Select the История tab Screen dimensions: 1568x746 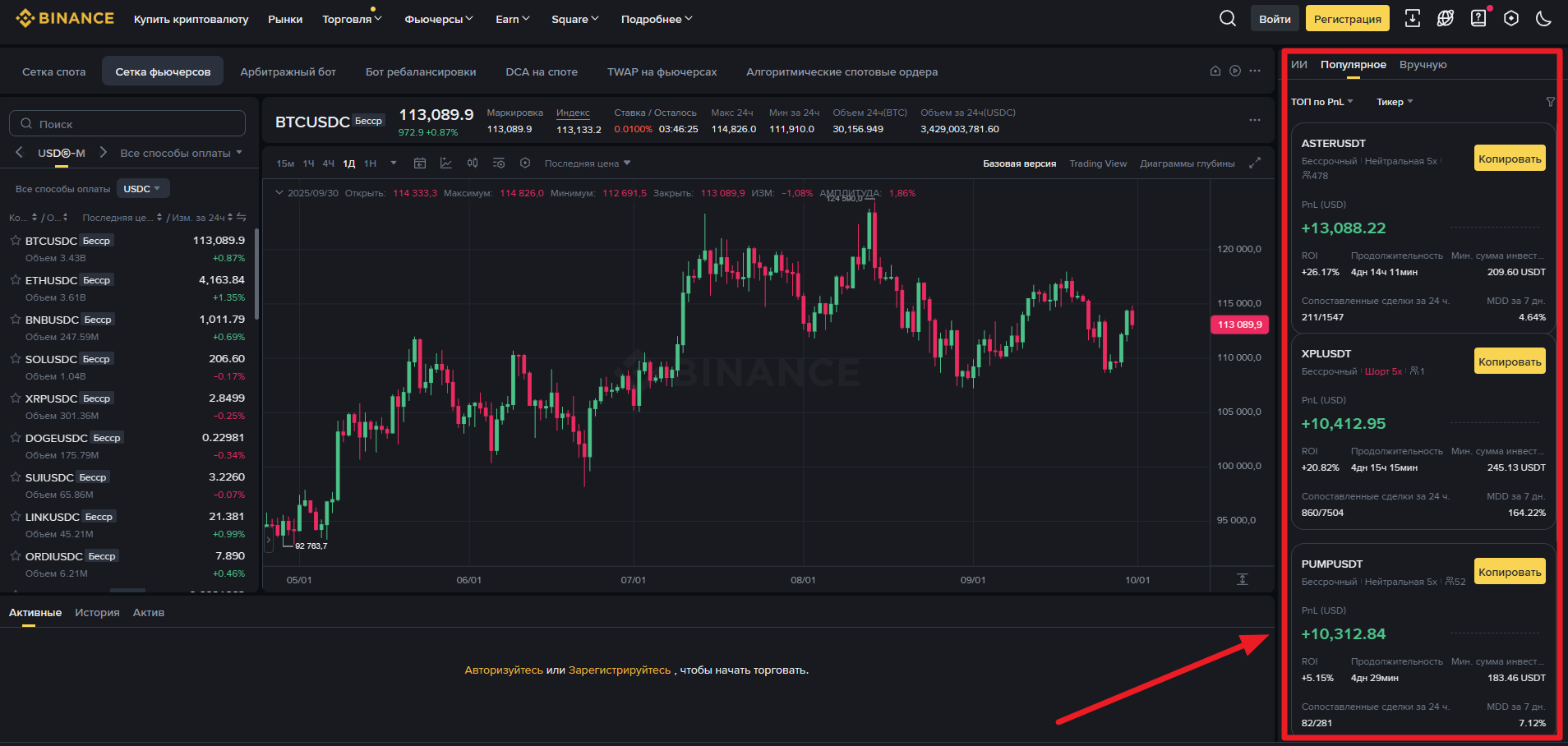point(97,613)
